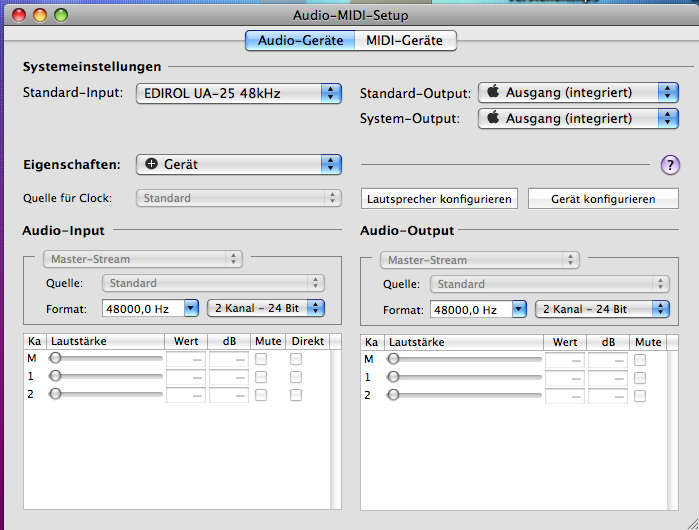Expand the Eigenschaften Gerät dropdown
Viewport: 699px width, 530px height.
click(238, 163)
